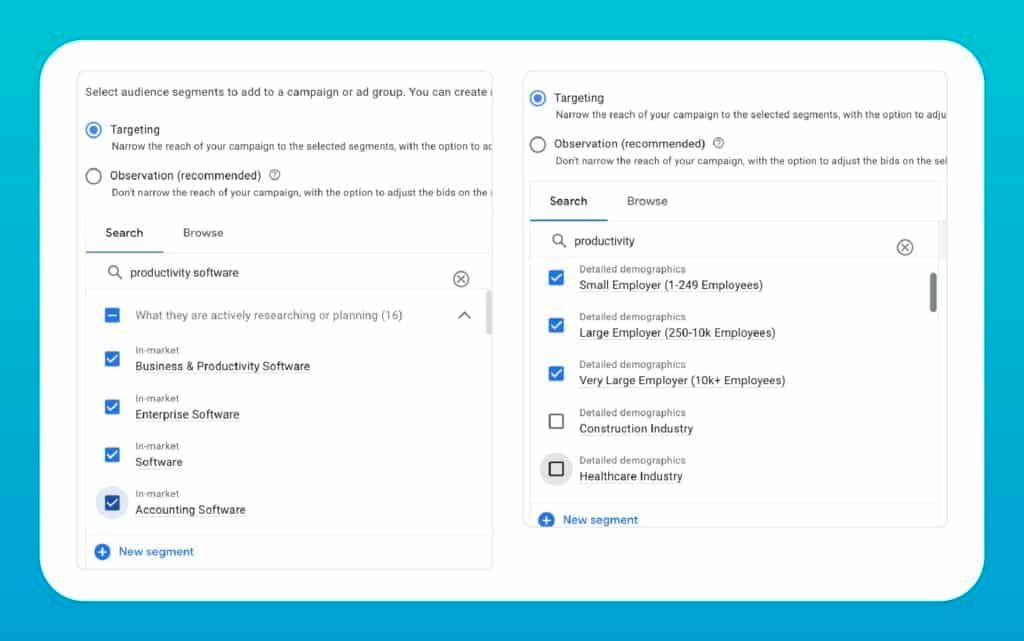Uncheck Enterprise Software segment
This screenshot has height=641, width=1024.
112,407
